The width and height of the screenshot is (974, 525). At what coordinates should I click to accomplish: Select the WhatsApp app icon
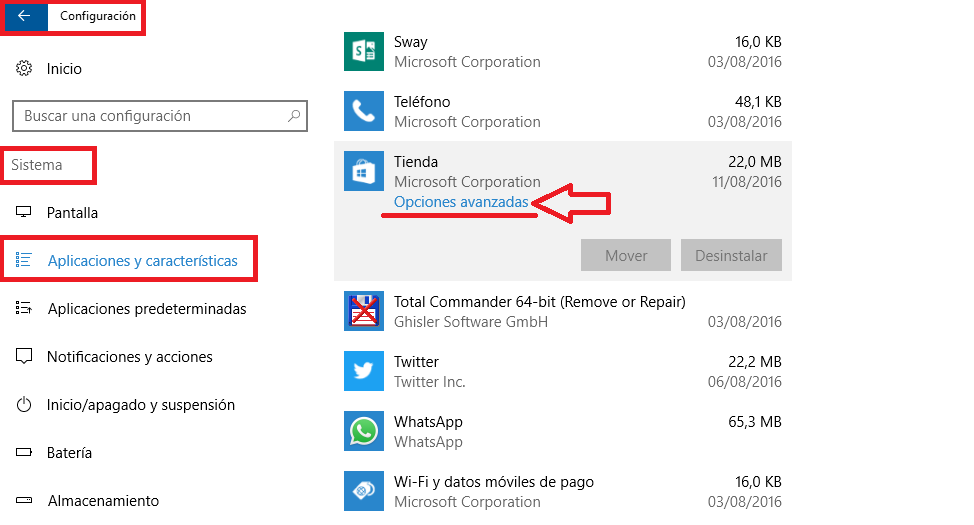tap(364, 431)
